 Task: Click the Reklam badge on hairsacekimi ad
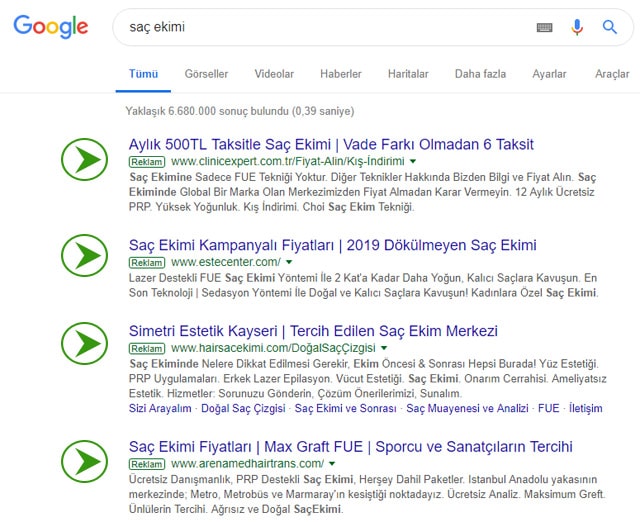point(147,349)
